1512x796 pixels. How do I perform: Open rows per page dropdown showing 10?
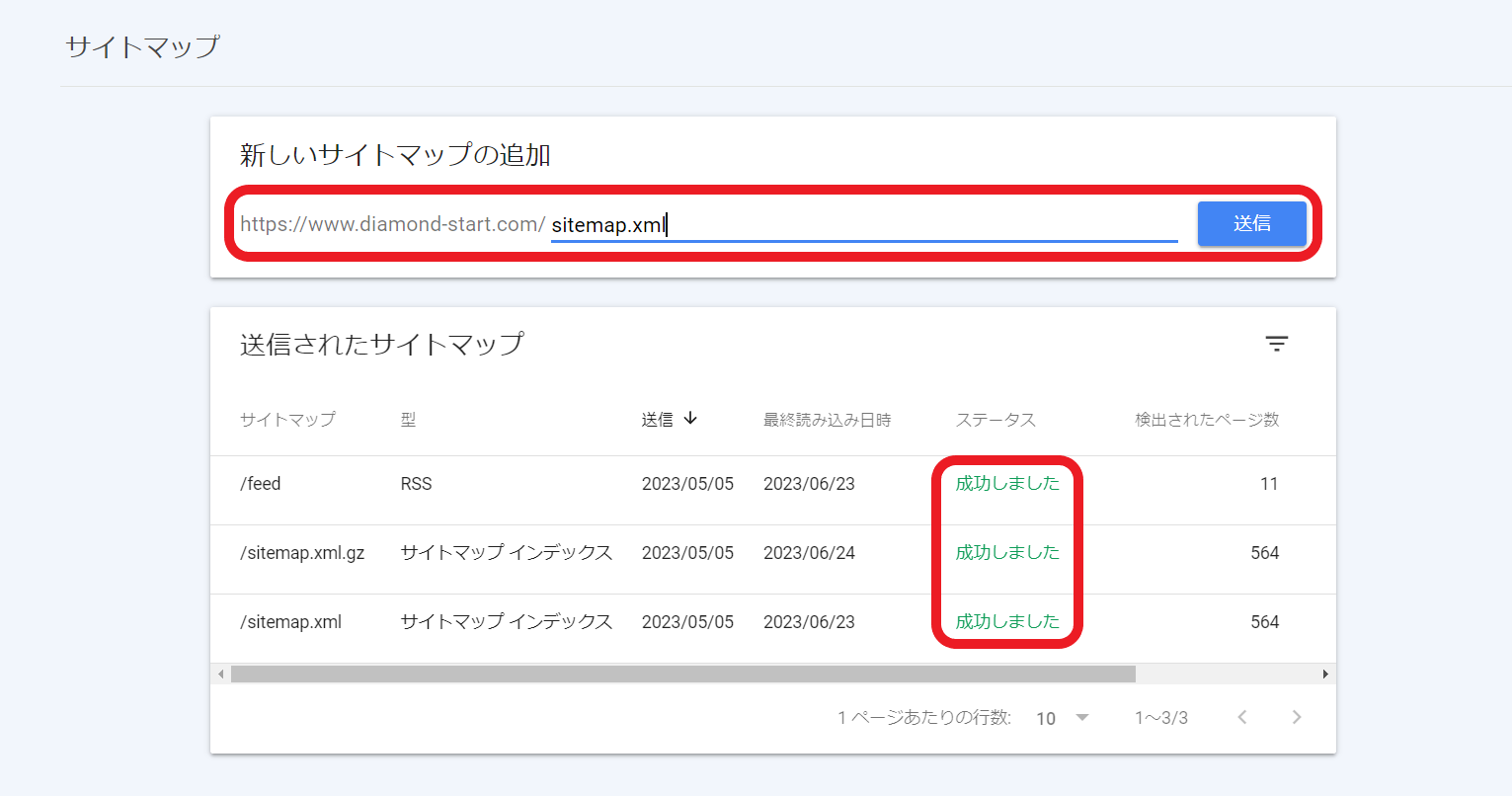(x=1063, y=718)
